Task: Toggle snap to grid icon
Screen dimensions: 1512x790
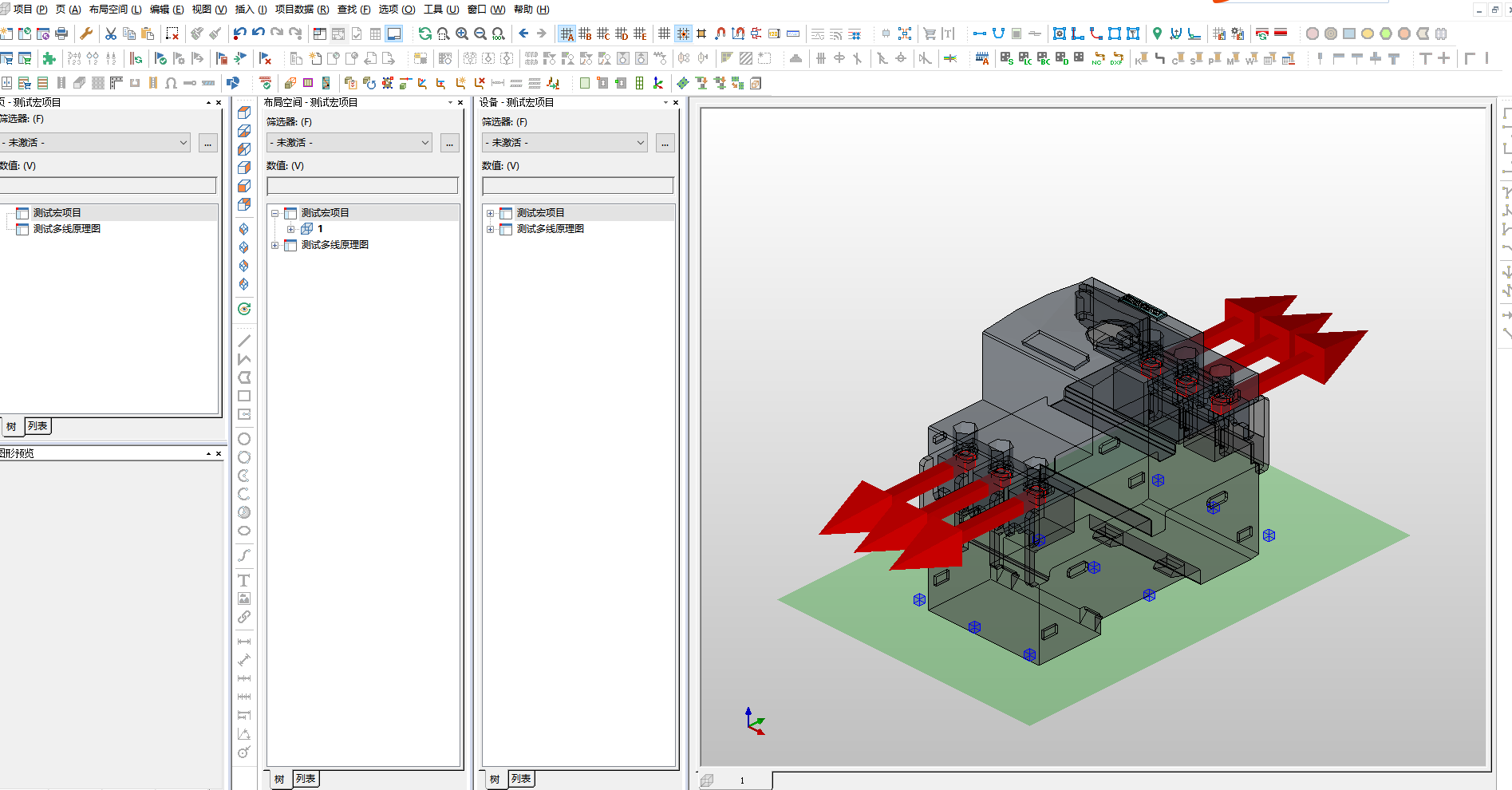Action: (683, 34)
